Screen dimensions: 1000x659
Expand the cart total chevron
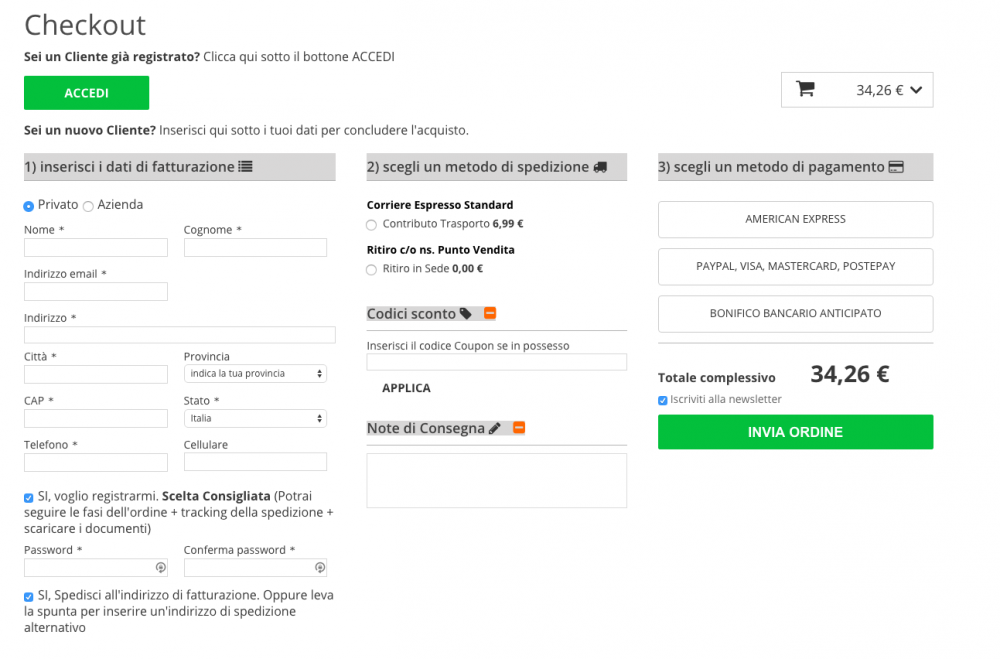coord(916,90)
